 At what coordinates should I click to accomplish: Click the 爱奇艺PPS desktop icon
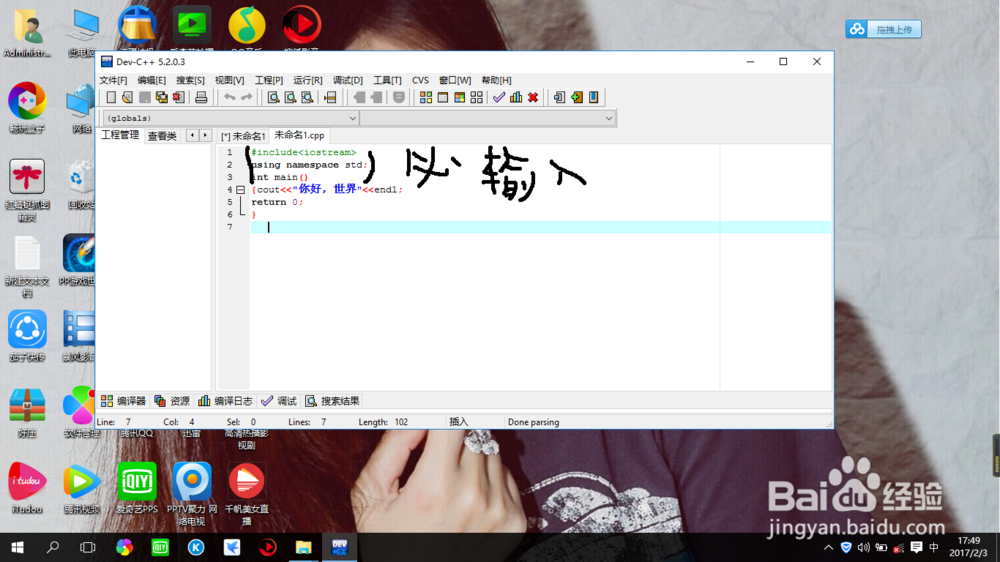point(137,489)
